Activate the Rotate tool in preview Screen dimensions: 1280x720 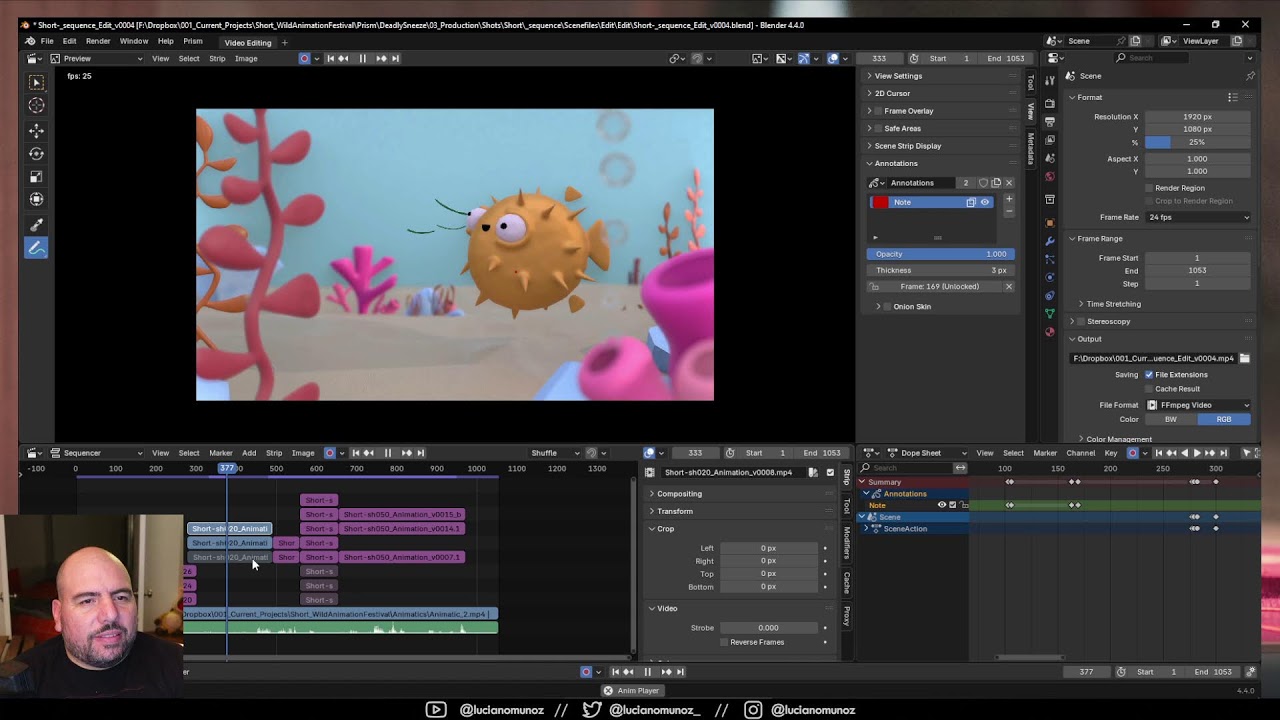pos(36,154)
